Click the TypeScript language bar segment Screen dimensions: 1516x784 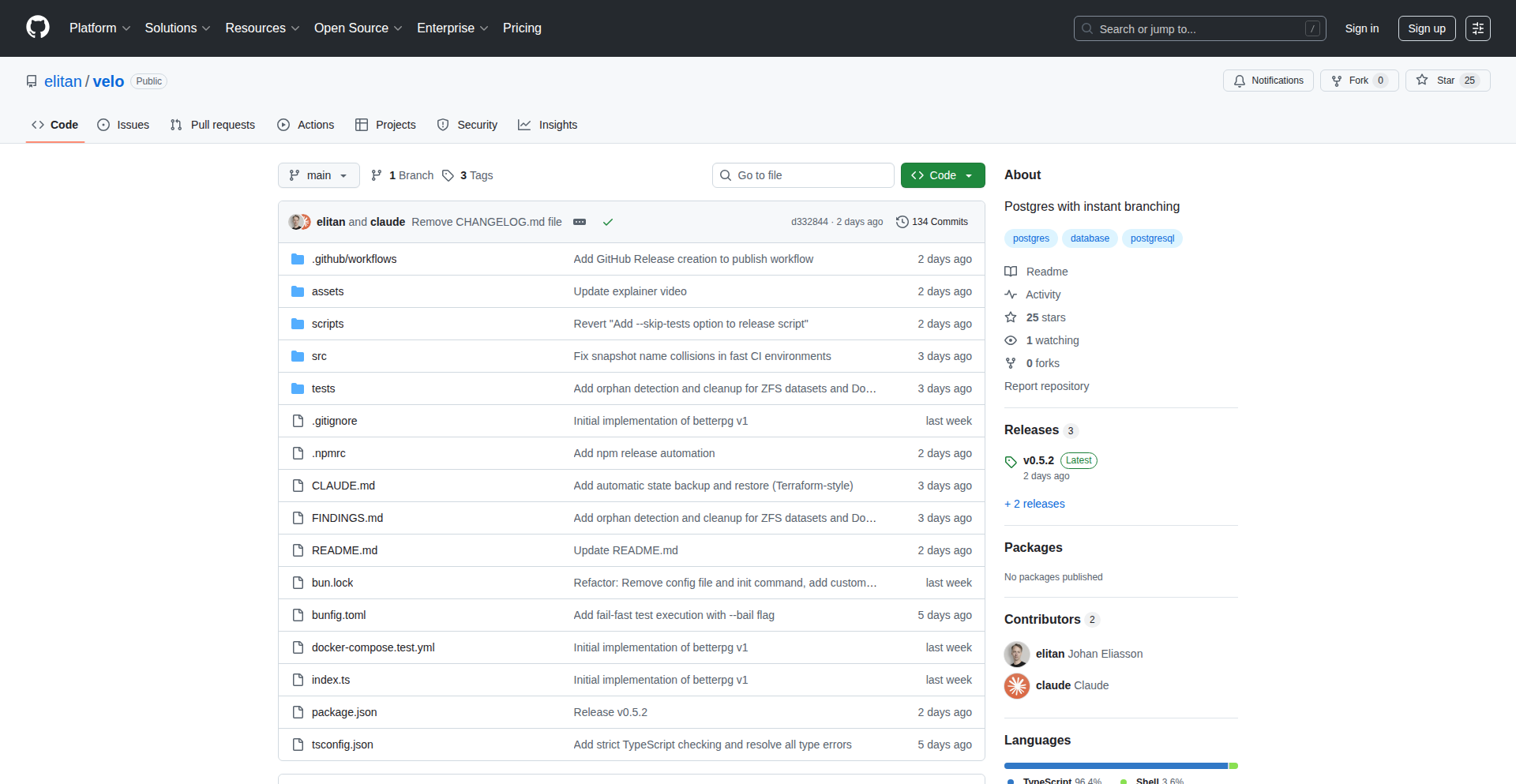click(x=1115, y=766)
